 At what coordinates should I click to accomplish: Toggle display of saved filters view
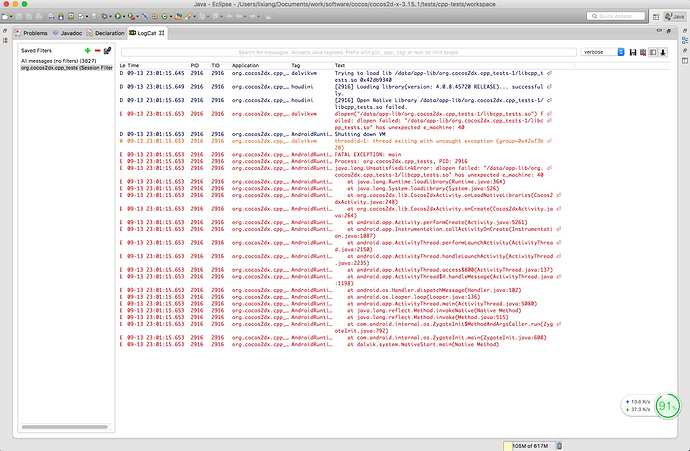pos(653,52)
